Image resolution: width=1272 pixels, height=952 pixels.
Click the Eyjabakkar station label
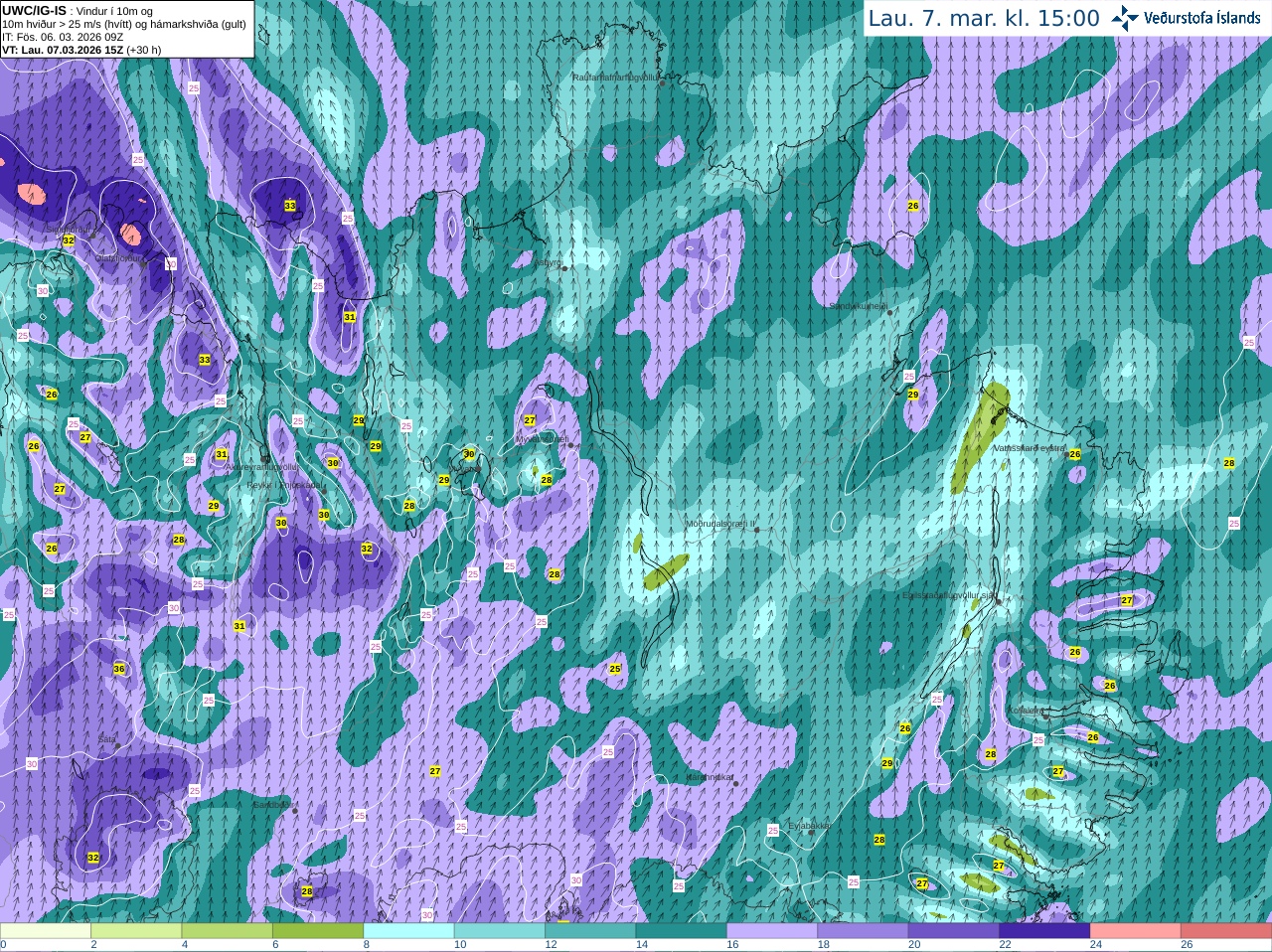click(x=809, y=825)
